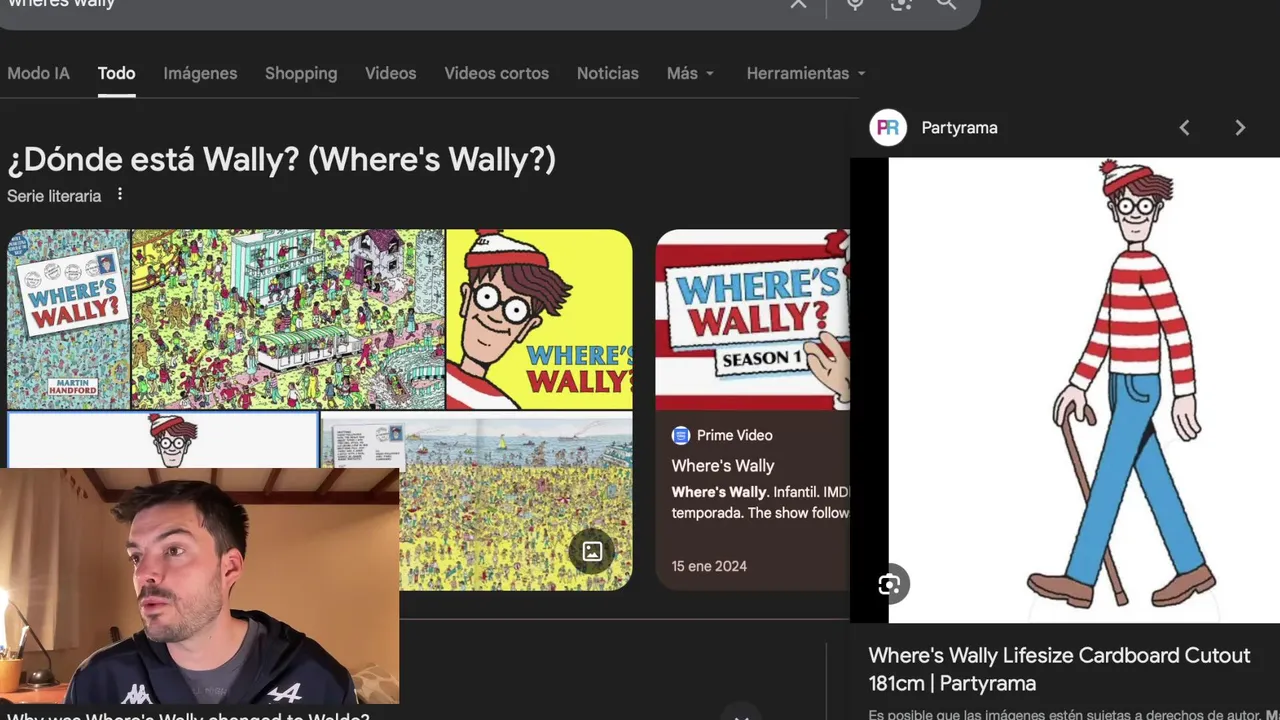Open the three-dot menu beside Serie literaria
The height and width of the screenshot is (720, 1280).
pyautogui.click(x=120, y=195)
